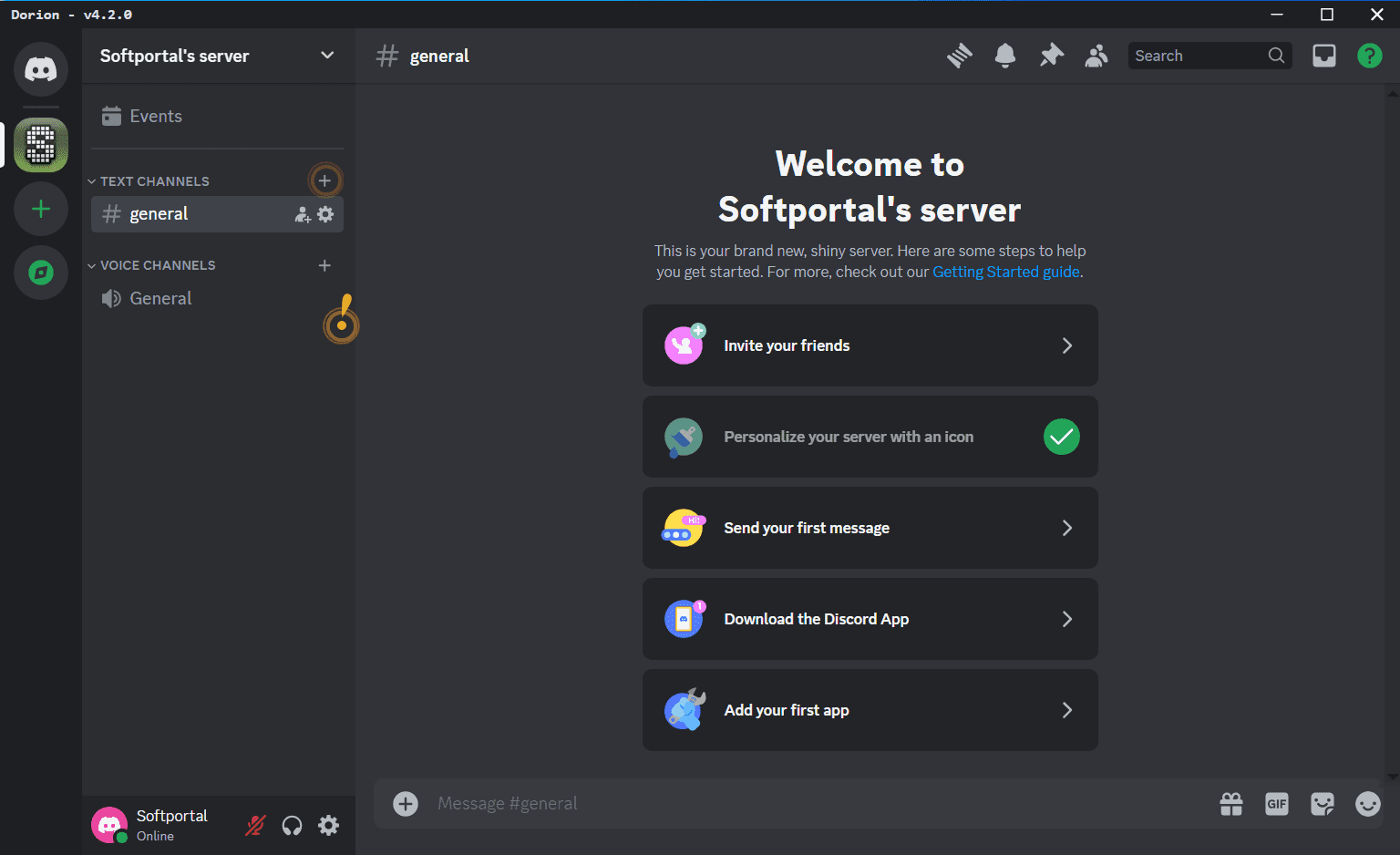The width and height of the screenshot is (1400, 855).
Task: Open the Add your first app card
Action: 870,710
